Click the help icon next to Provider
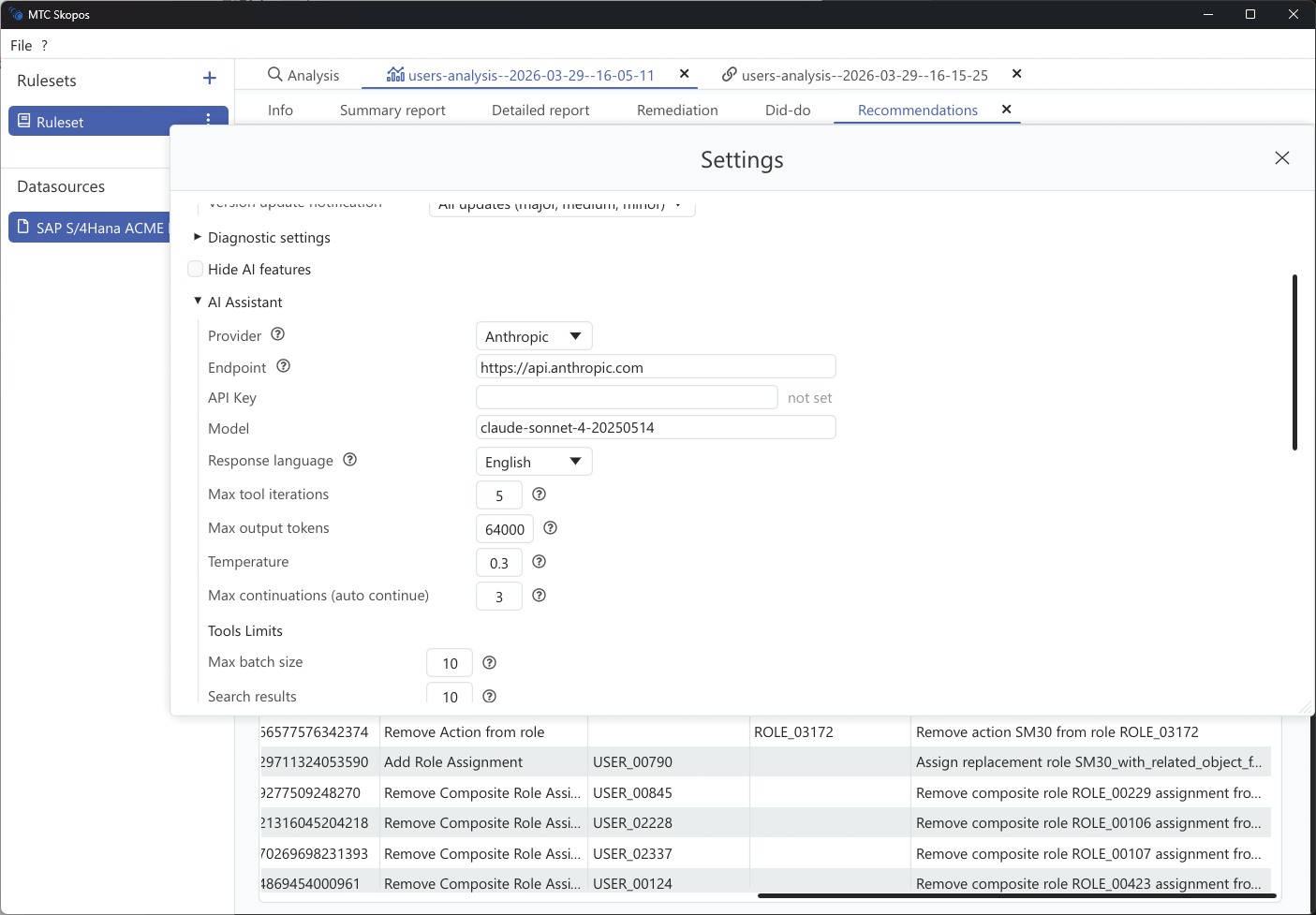The height and width of the screenshot is (915, 1316). 277,334
